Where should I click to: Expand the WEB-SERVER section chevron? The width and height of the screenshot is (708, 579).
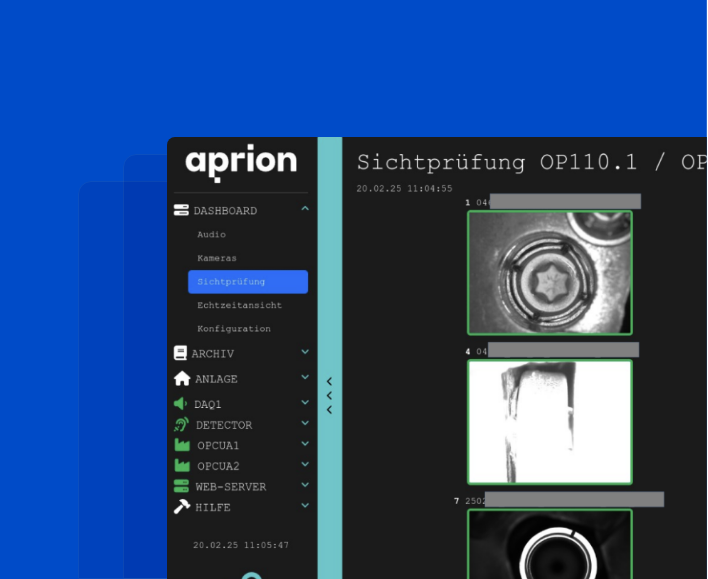(x=305, y=485)
